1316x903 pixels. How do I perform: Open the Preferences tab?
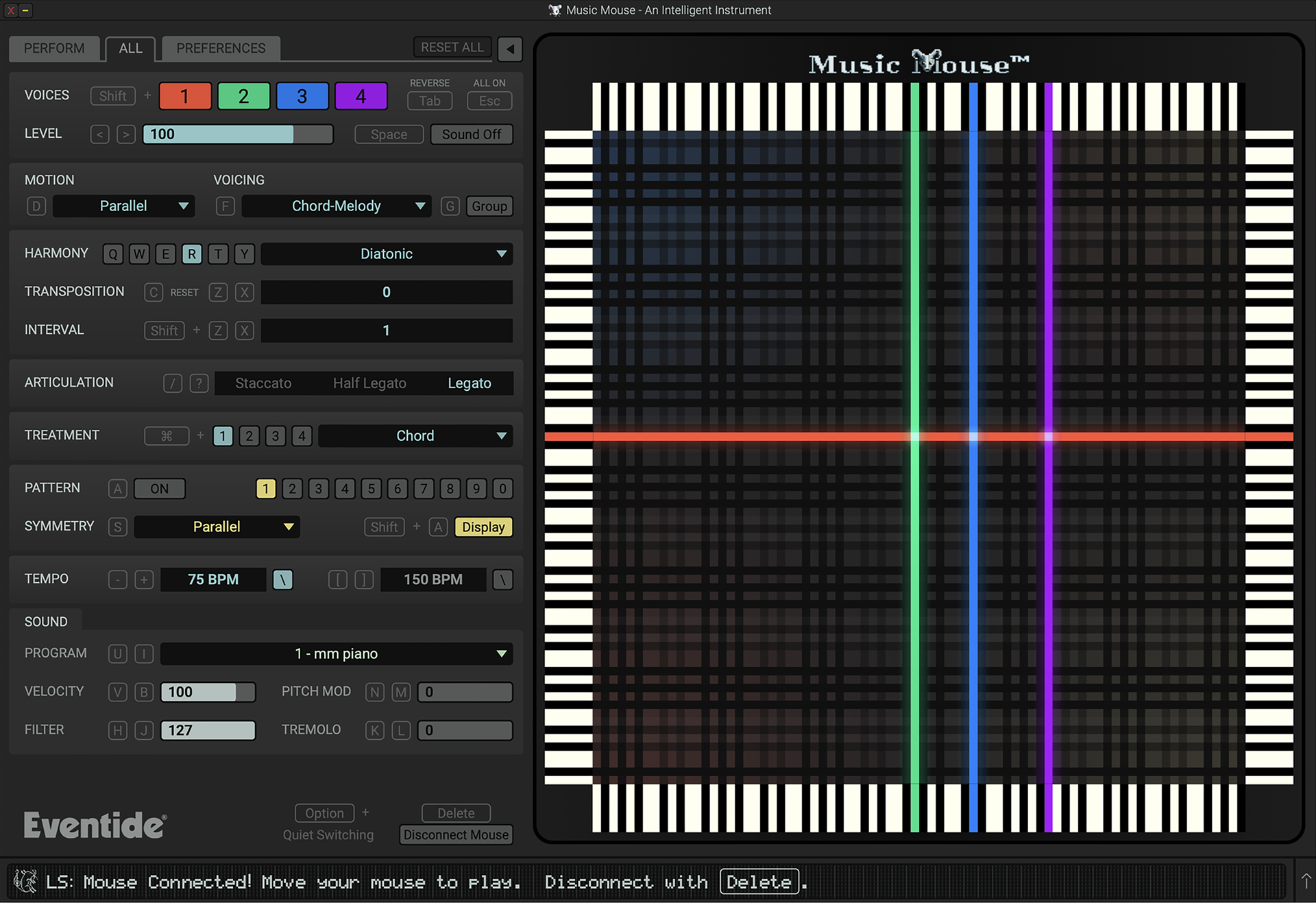pos(221,48)
